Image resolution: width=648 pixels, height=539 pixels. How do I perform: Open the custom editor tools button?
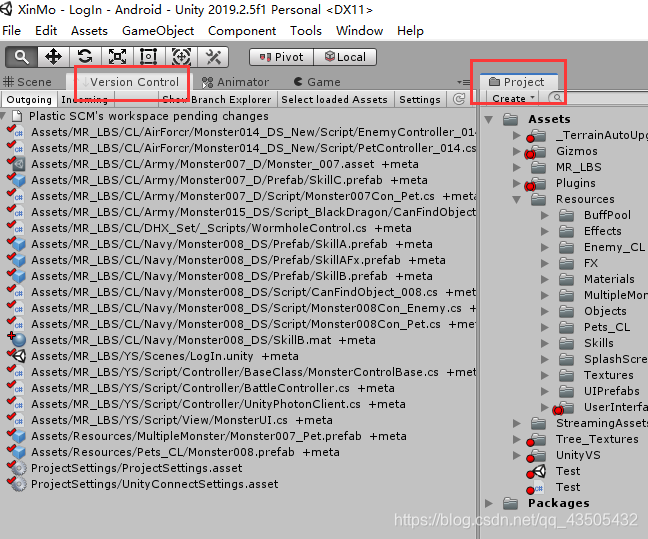[213, 57]
